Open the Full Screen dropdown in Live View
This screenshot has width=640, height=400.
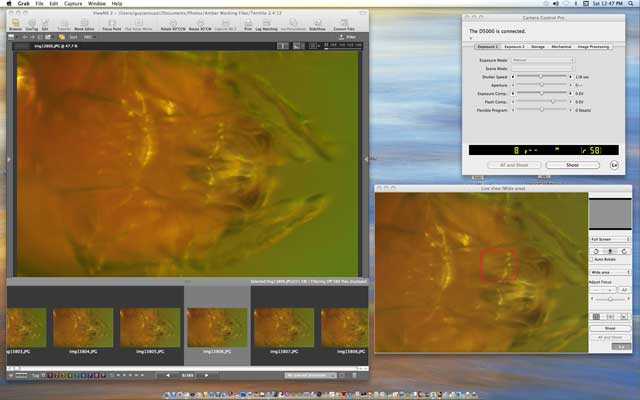click(608, 240)
